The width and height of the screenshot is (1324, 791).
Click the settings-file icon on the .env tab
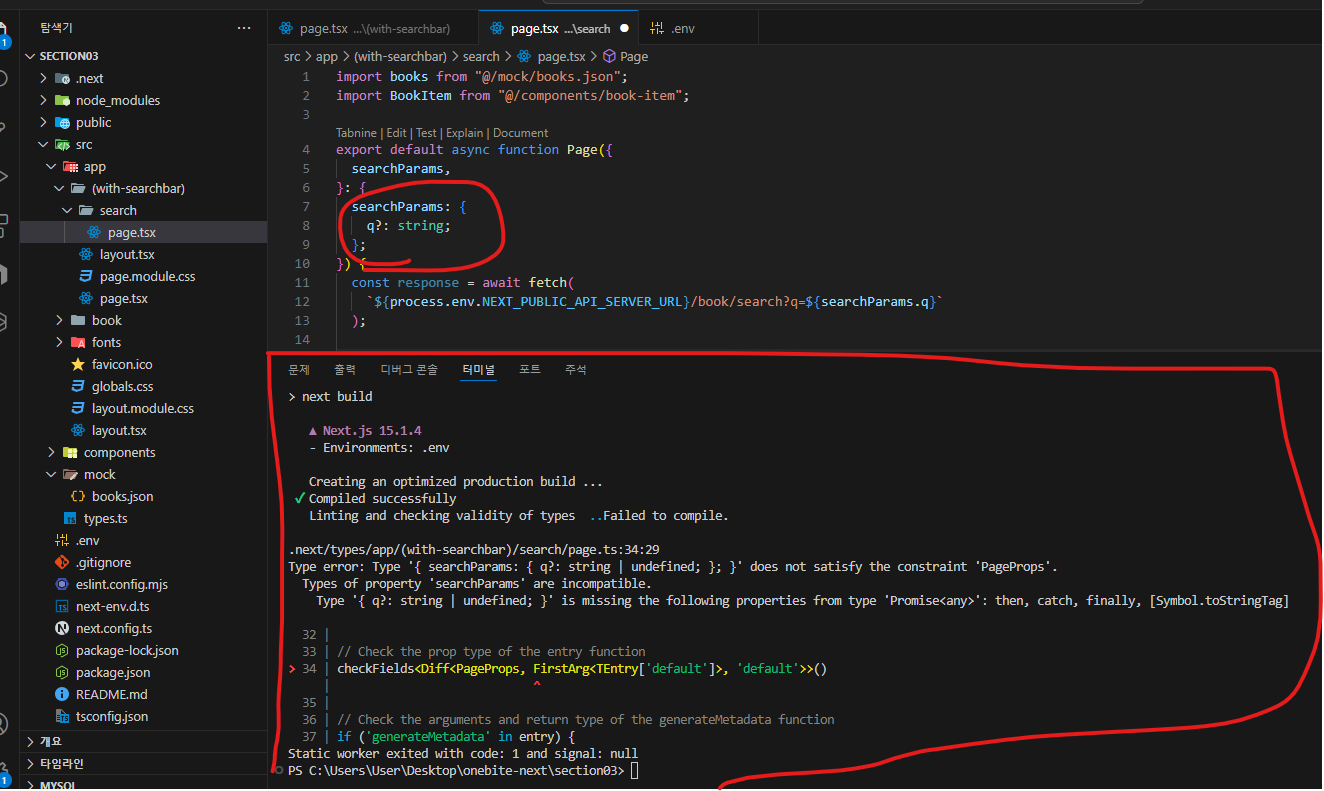pyautogui.click(x=657, y=29)
